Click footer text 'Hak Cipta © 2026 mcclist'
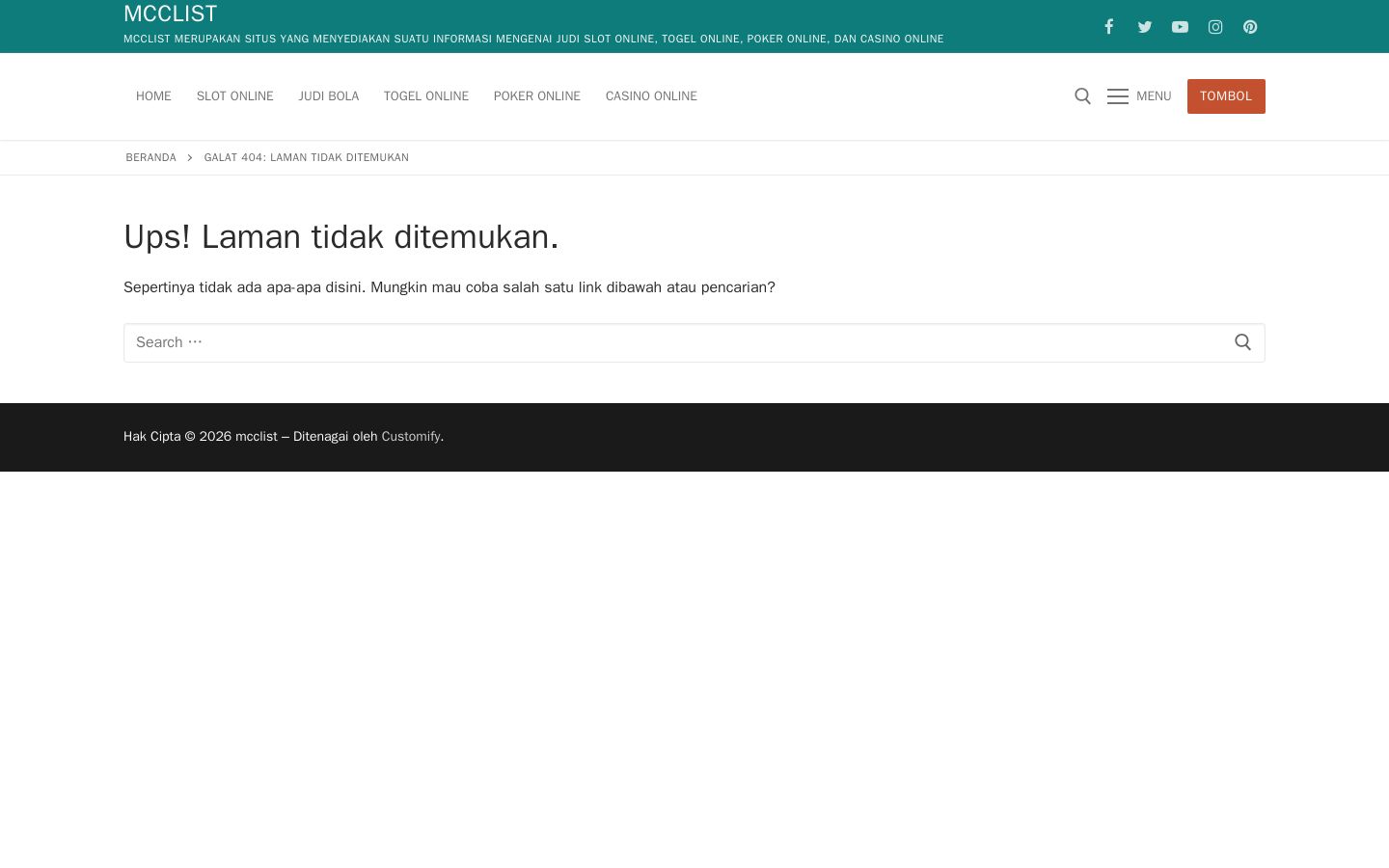 click(x=201, y=437)
